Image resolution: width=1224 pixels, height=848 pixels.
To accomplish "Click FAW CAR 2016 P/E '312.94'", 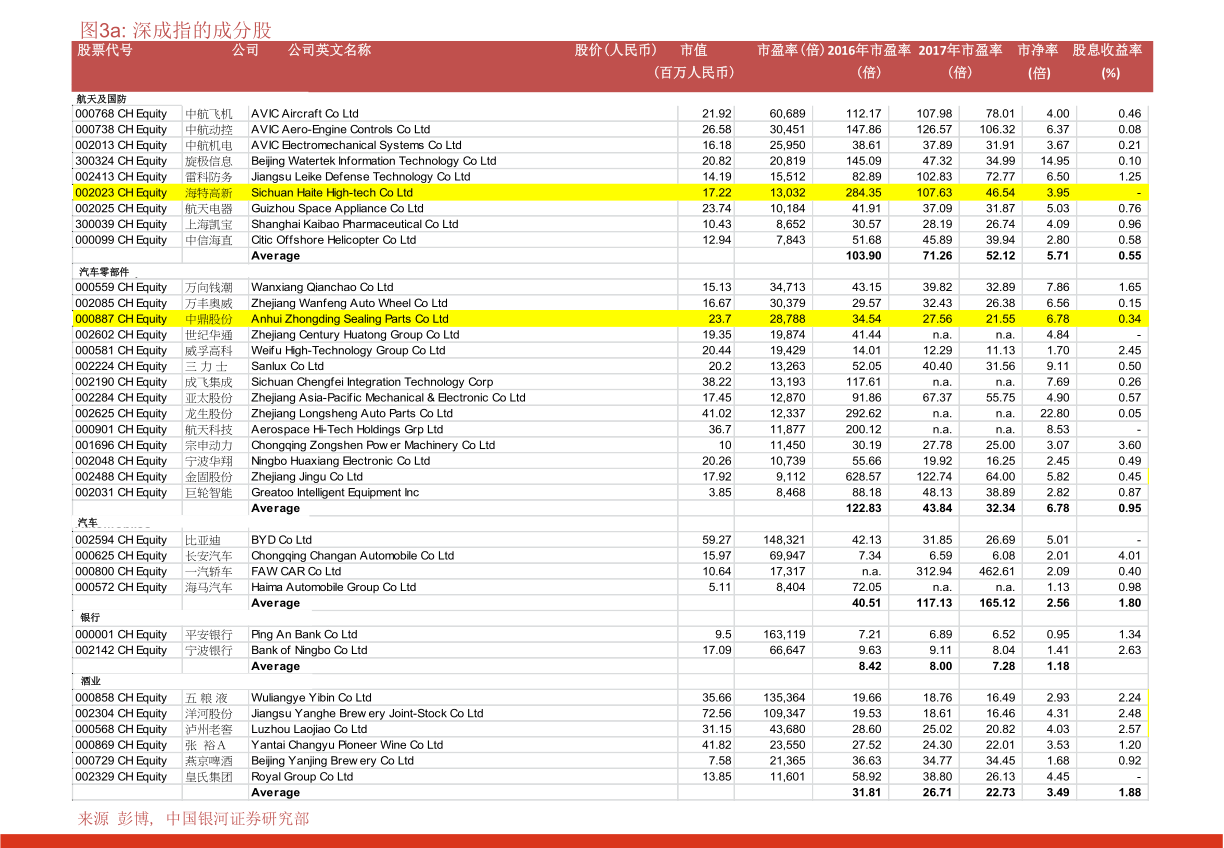I will [934, 571].
